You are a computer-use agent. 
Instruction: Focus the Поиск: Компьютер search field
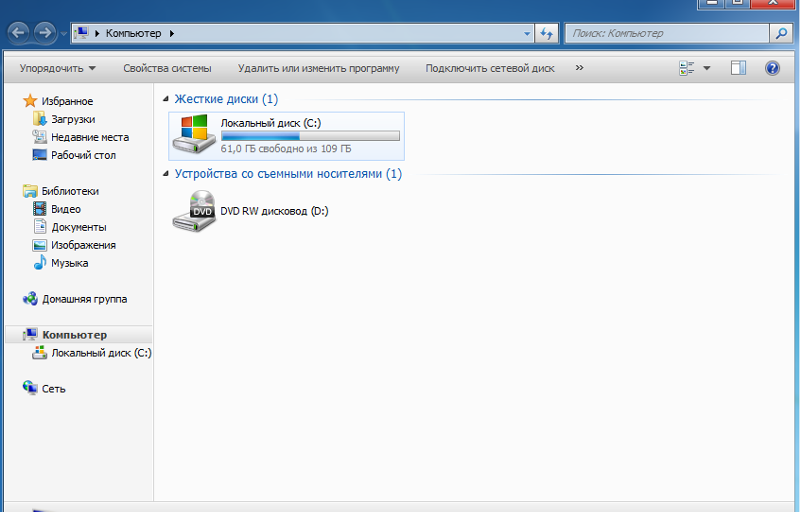point(667,34)
